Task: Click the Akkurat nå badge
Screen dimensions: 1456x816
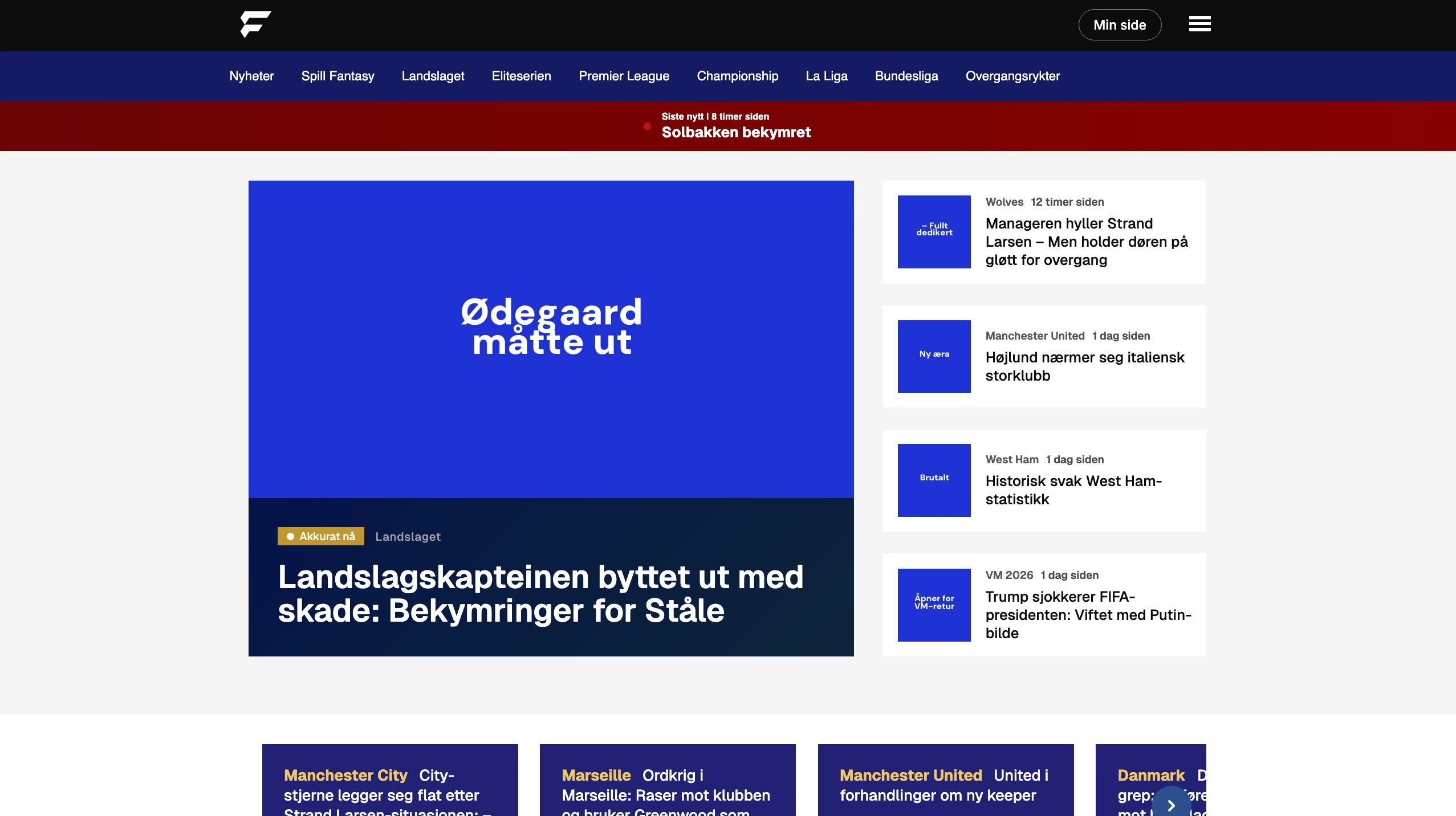Action: click(321, 536)
